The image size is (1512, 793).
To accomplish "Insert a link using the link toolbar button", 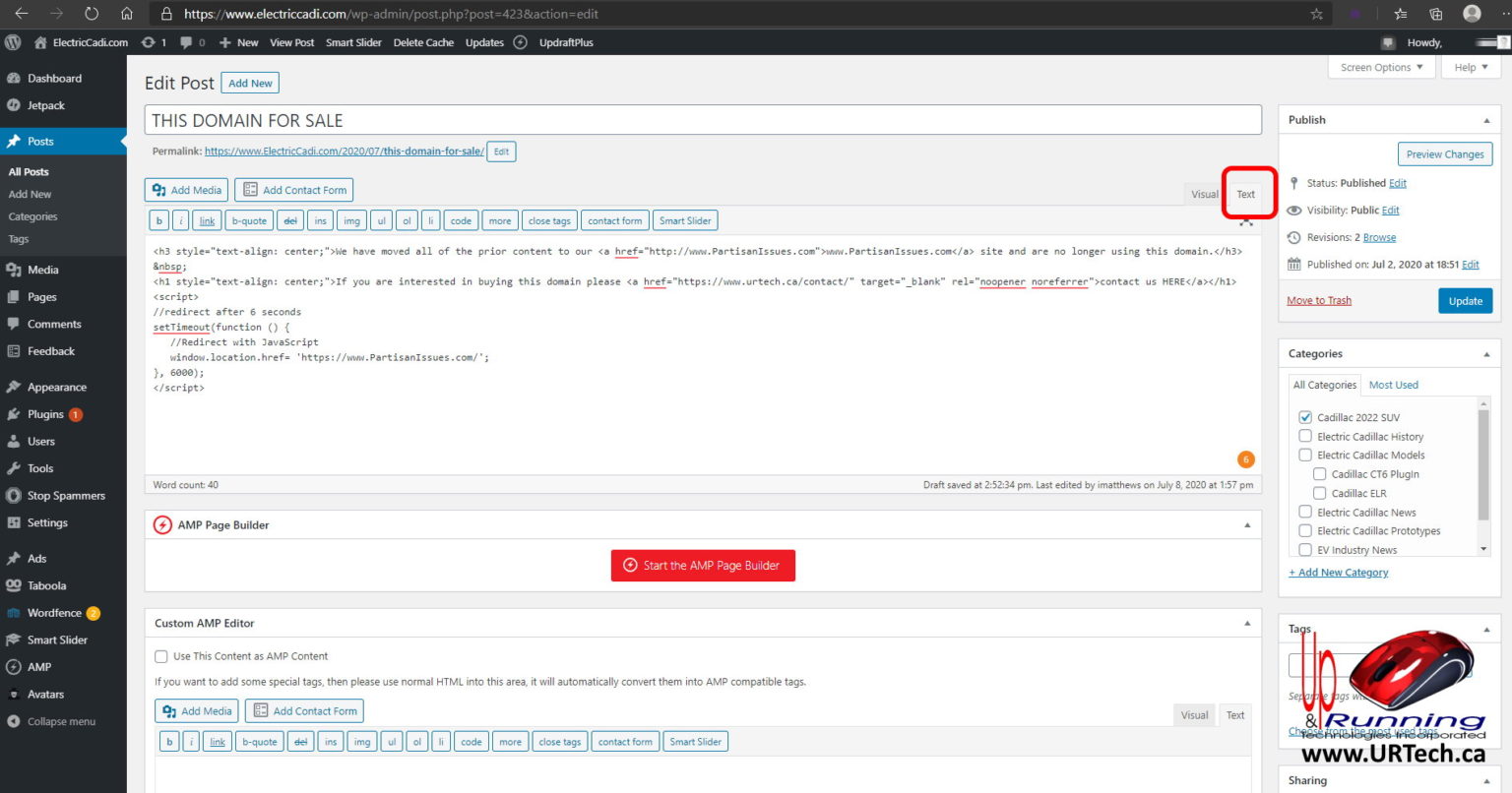I will 207,220.
